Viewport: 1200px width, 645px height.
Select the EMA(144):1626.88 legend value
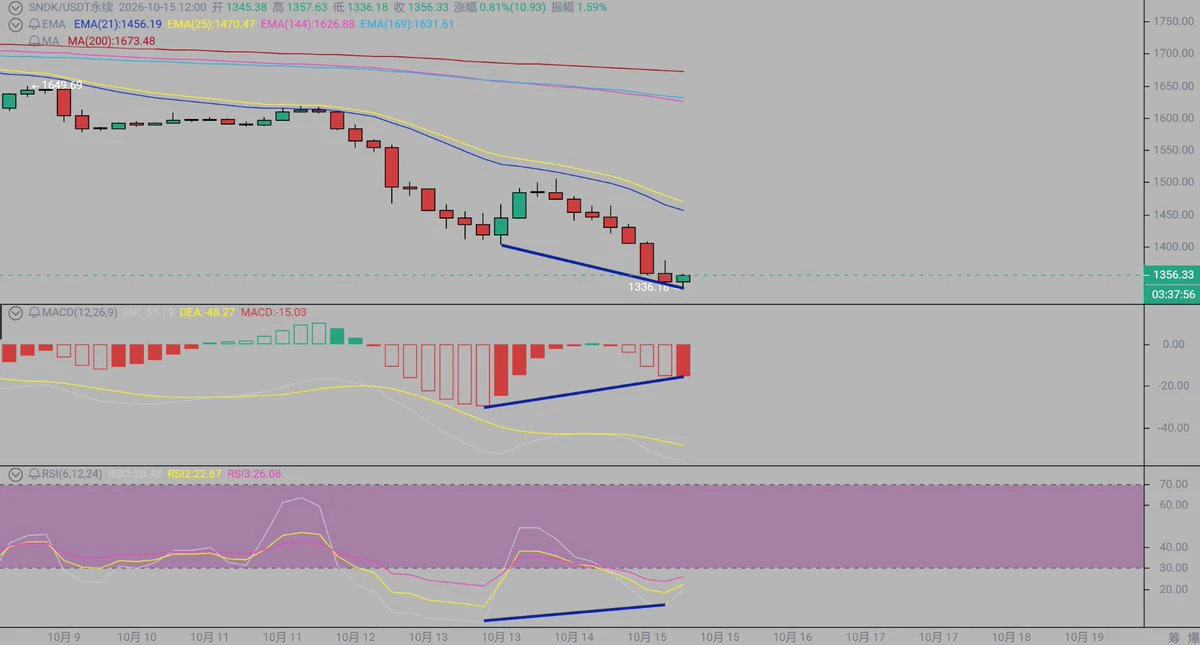click(x=309, y=23)
